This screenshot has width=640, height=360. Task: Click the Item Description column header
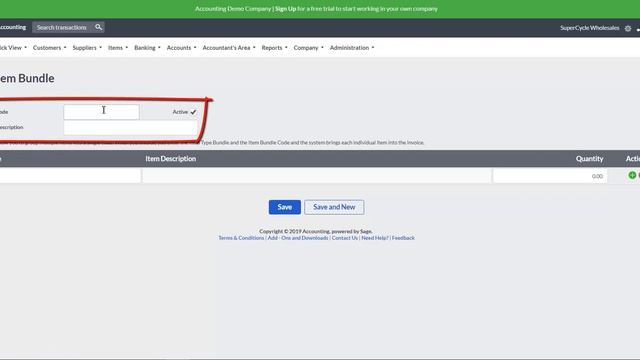[x=171, y=159]
